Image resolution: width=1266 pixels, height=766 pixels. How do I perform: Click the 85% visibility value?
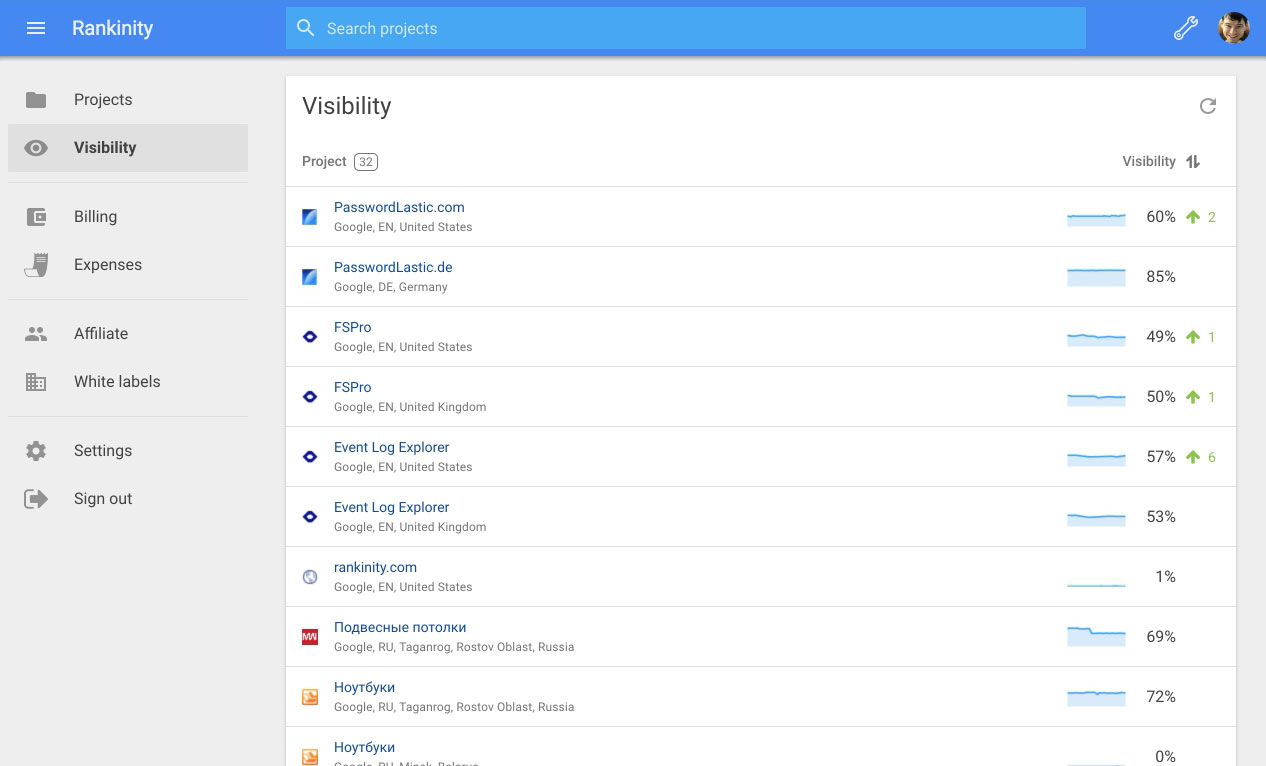tap(1161, 277)
